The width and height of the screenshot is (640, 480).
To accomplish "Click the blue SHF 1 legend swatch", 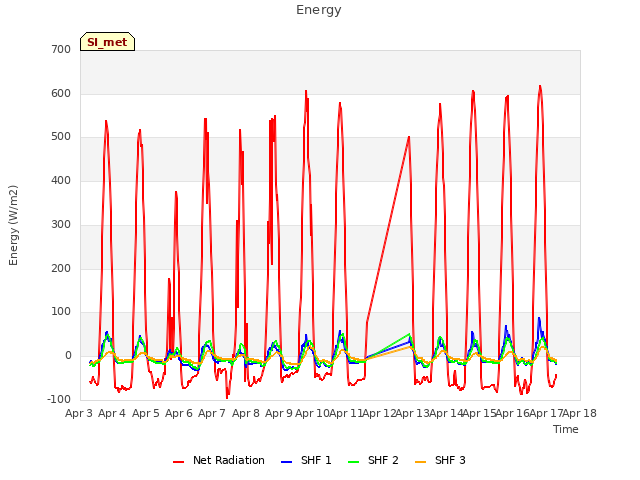I will pyautogui.click(x=287, y=462).
